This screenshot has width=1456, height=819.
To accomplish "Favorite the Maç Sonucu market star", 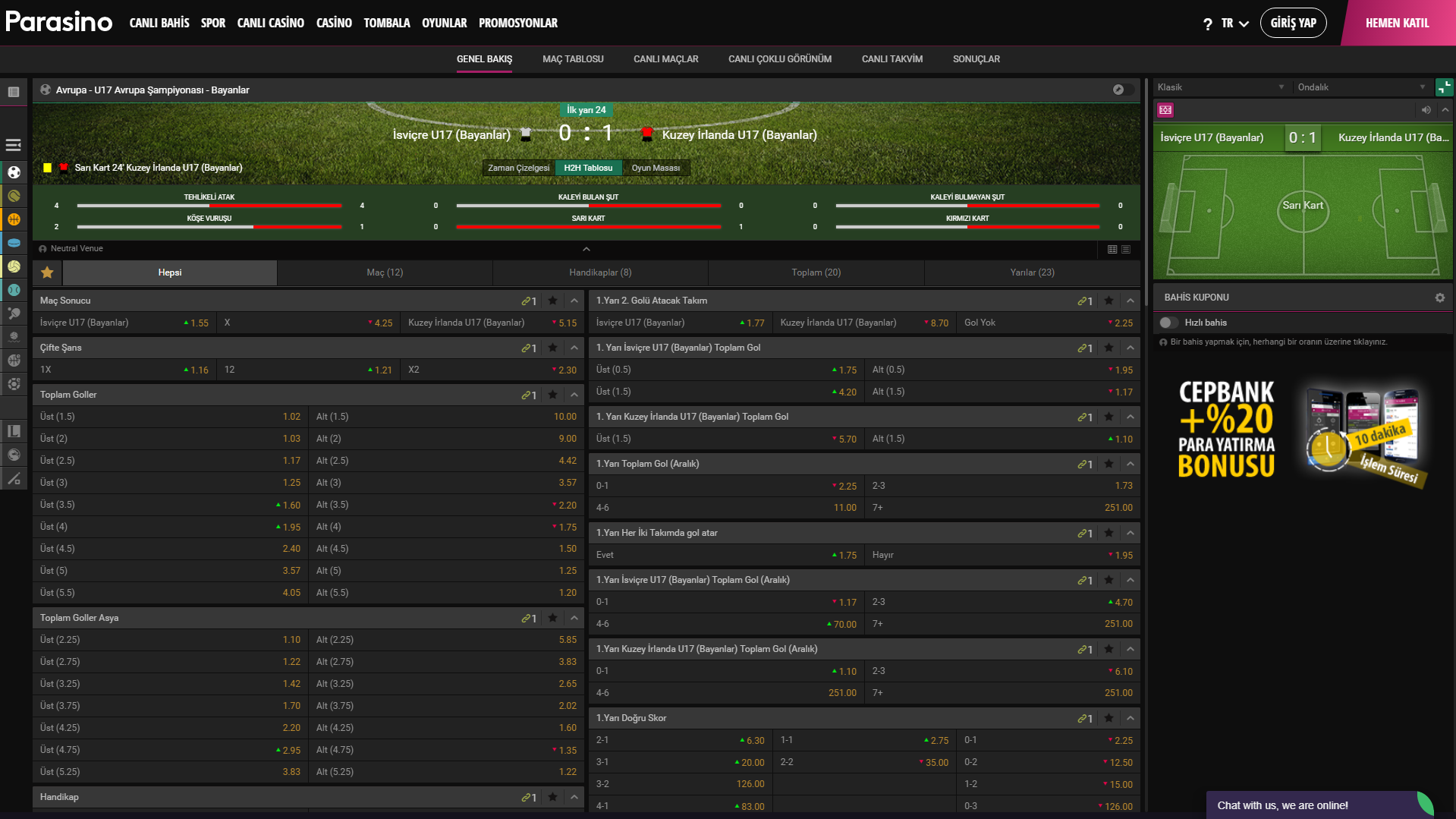I will 552,301.
